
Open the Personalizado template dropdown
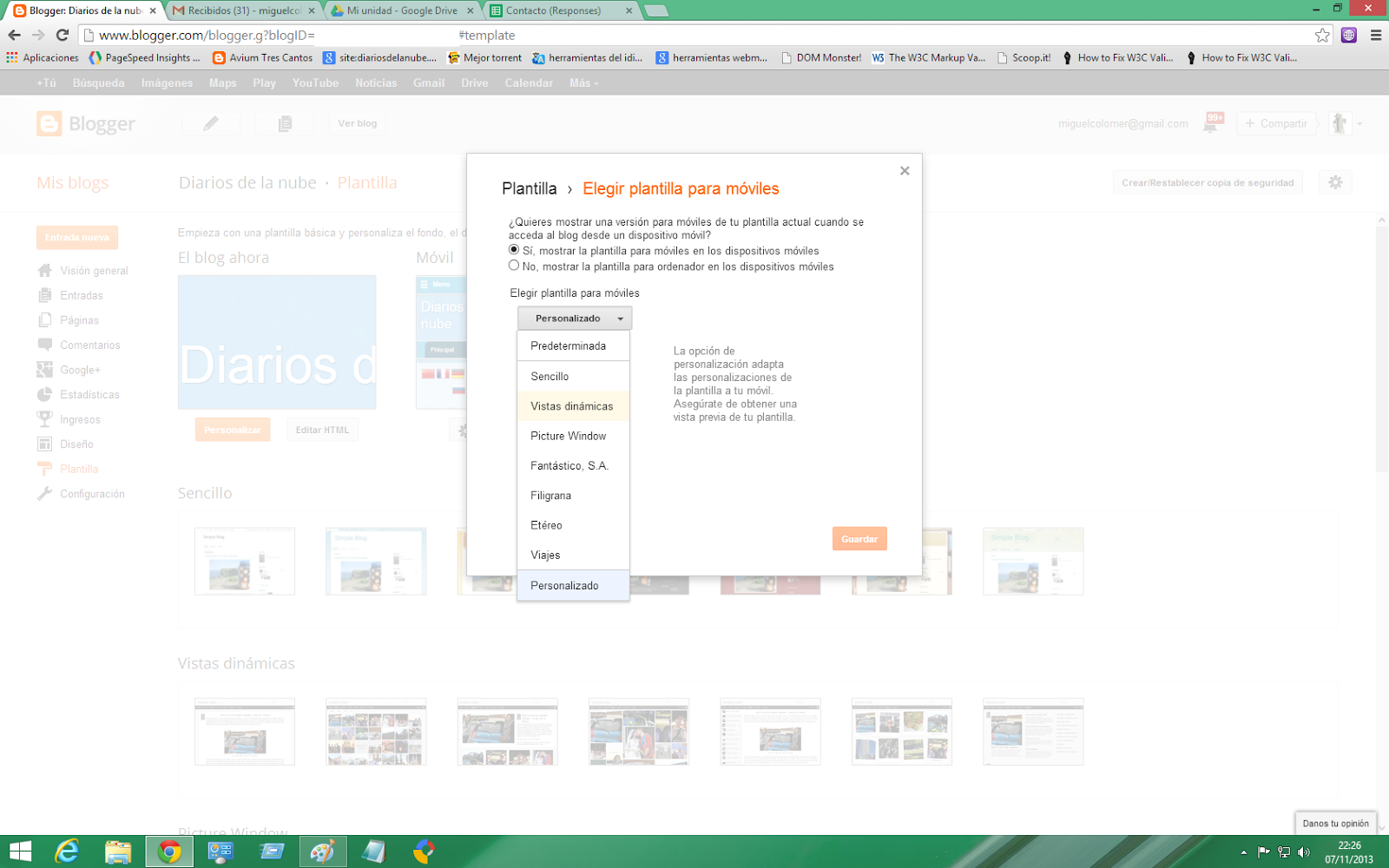pos(575,319)
